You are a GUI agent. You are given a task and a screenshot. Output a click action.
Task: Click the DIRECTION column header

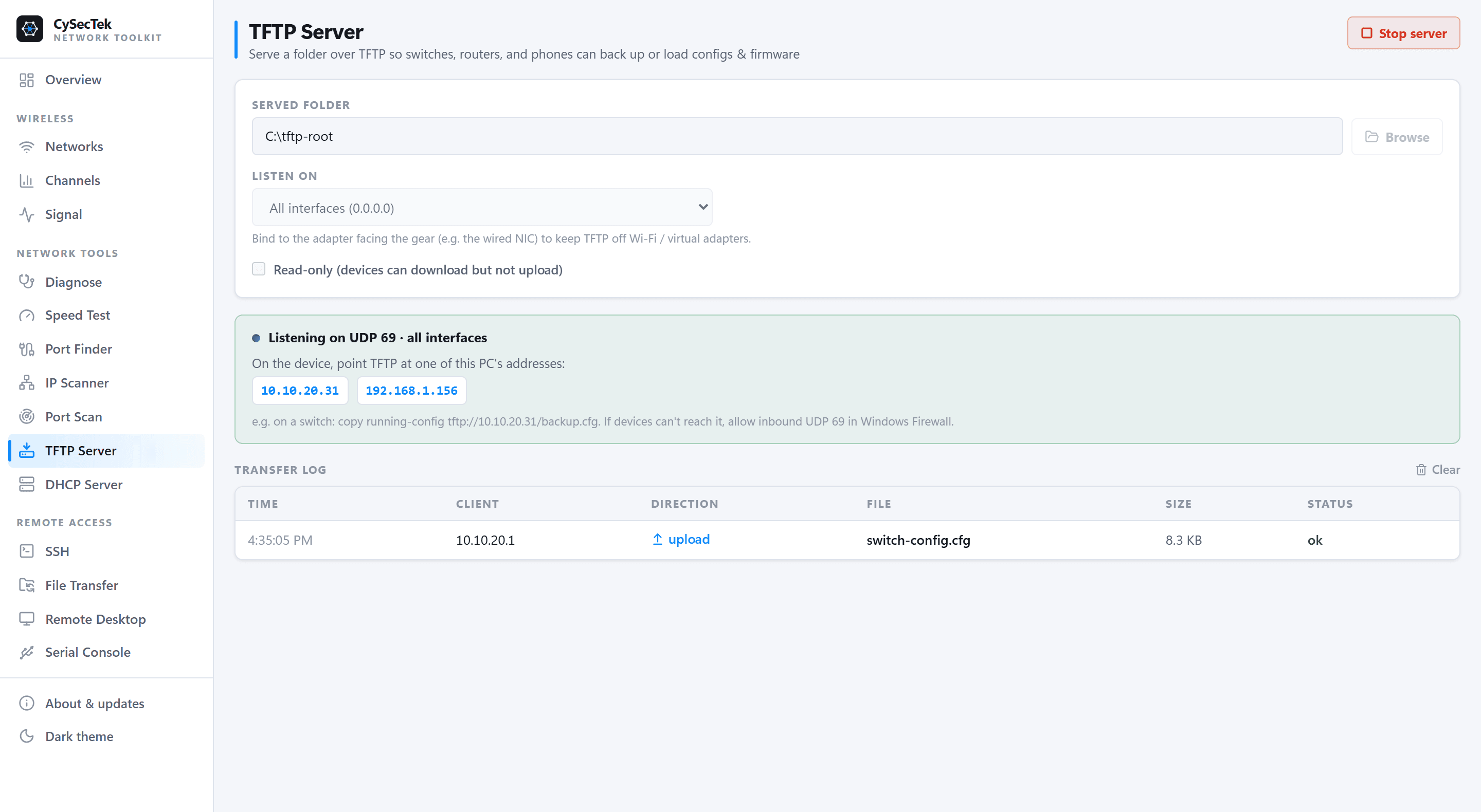[x=684, y=504]
